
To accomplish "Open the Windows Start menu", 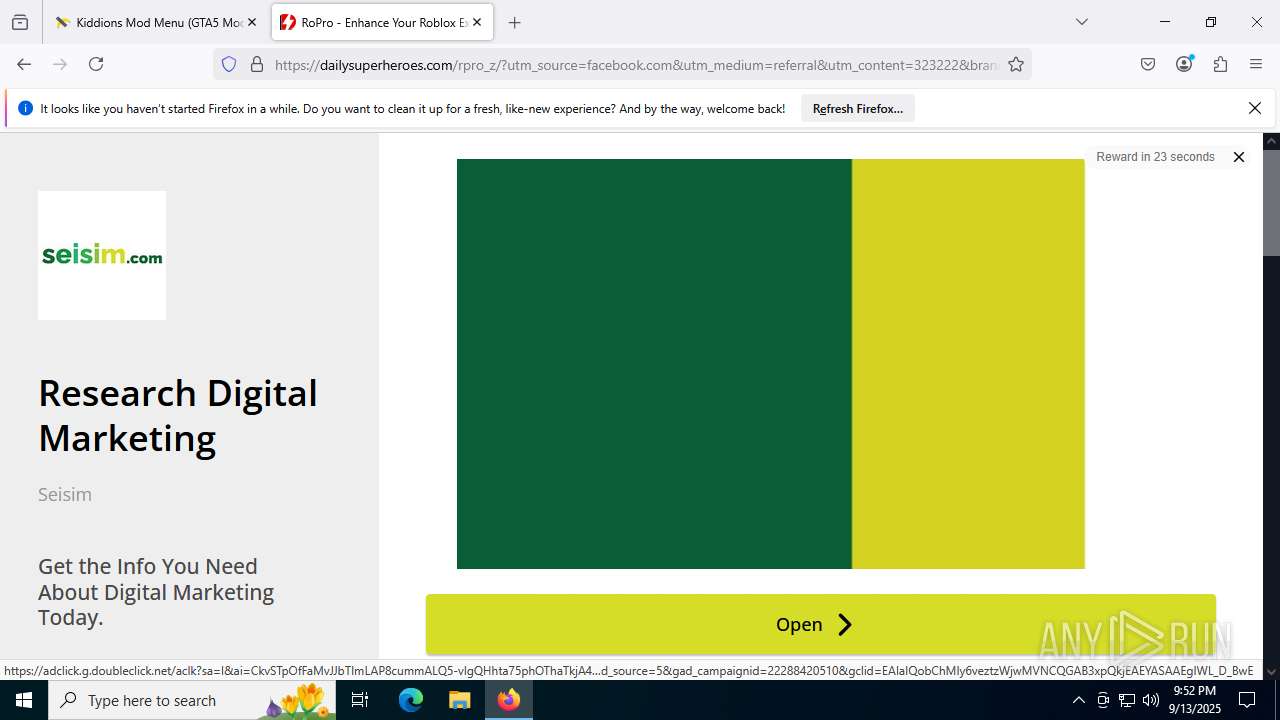I will coord(24,700).
